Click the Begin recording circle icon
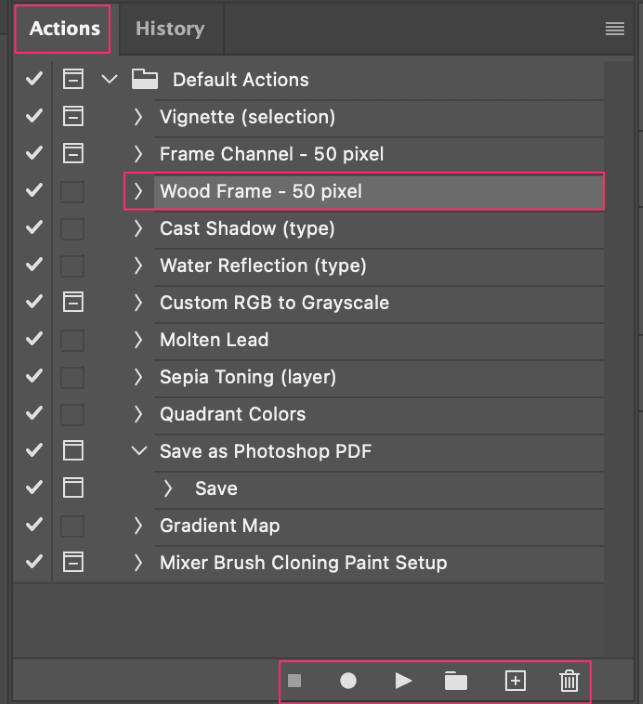 (x=348, y=681)
